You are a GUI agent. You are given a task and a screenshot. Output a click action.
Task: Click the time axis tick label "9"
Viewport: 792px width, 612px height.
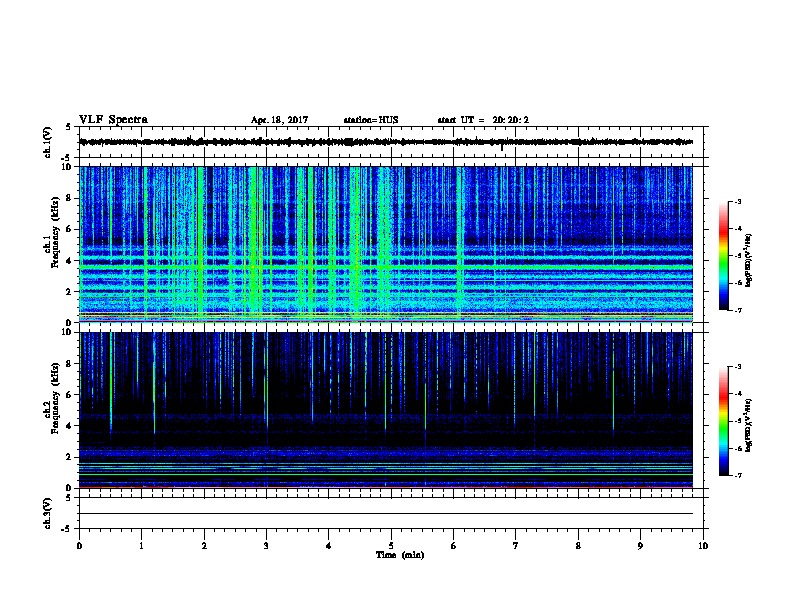pyautogui.click(x=640, y=546)
